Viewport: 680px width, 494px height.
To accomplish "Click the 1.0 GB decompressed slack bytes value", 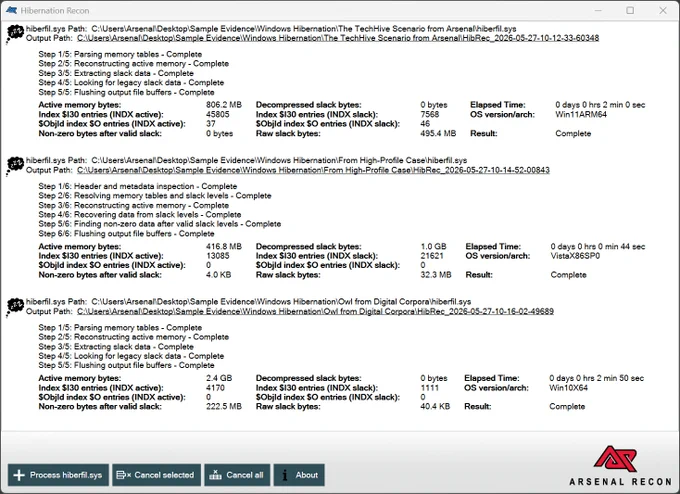I will point(433,246).
